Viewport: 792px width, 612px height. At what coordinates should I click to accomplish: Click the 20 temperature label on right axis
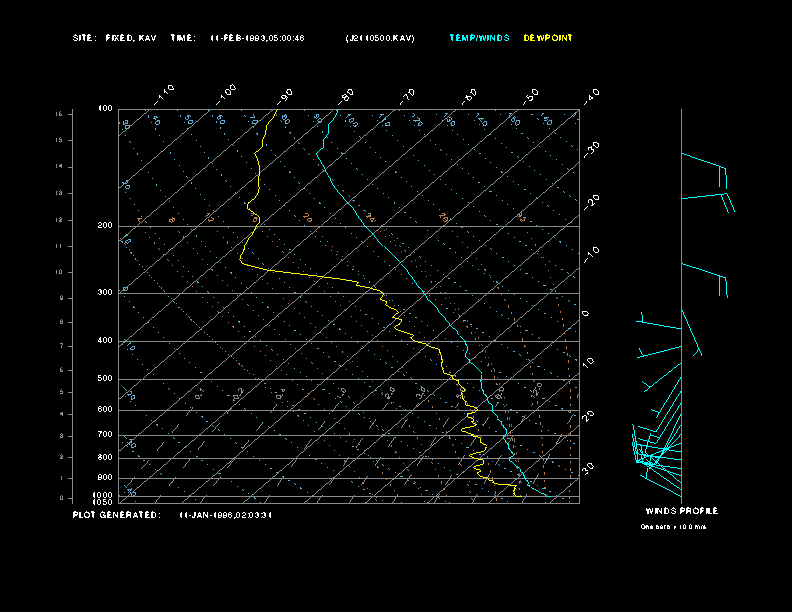pos(588,416)
